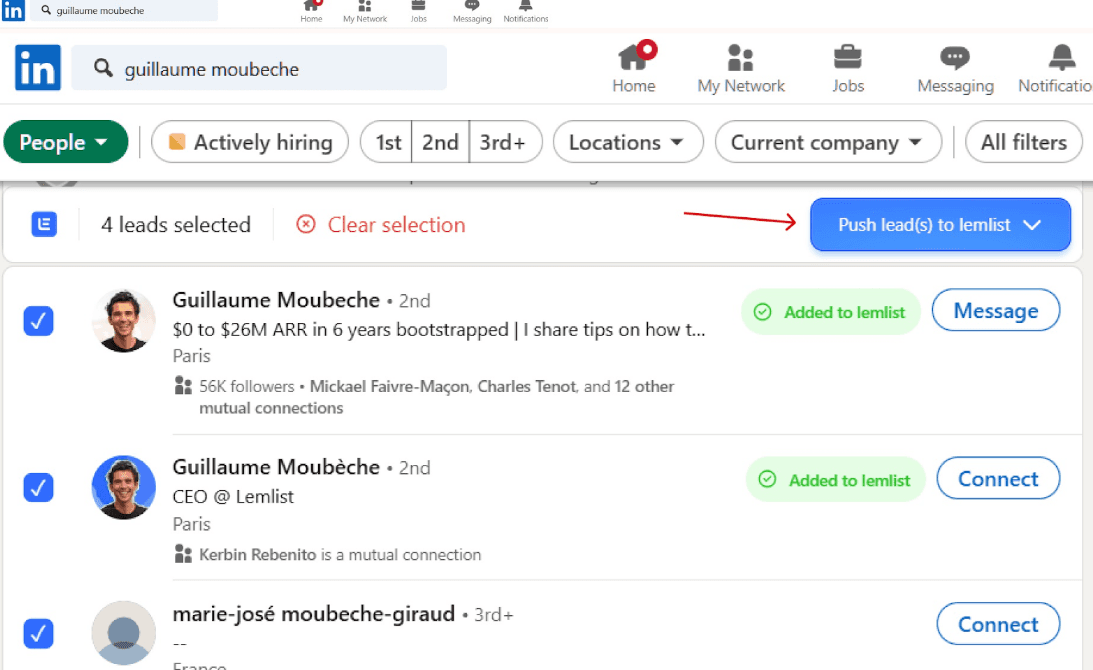Toggle the Actively hiring filter
The width and height of the screenshot is (1093, 670).
[x=249, y=142]
